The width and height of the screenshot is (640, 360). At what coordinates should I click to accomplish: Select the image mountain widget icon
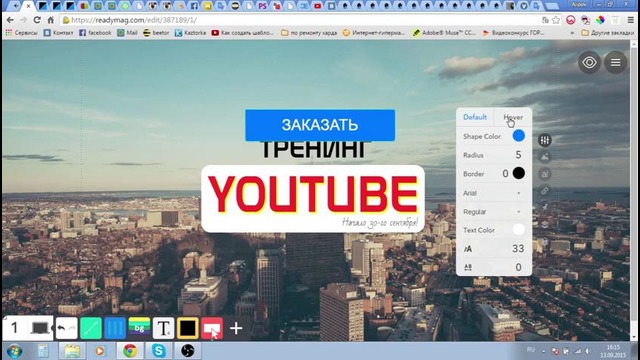(x=544, y=157)
